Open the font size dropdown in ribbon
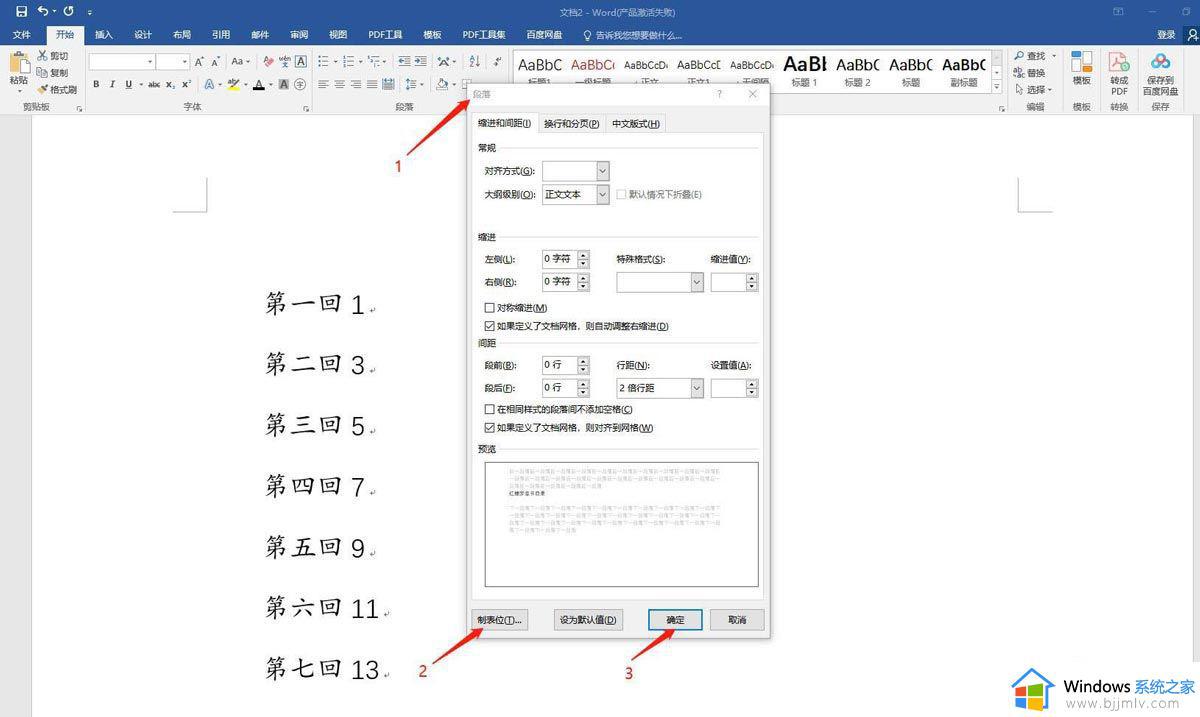1200x717 pixels. pos(186,62)
